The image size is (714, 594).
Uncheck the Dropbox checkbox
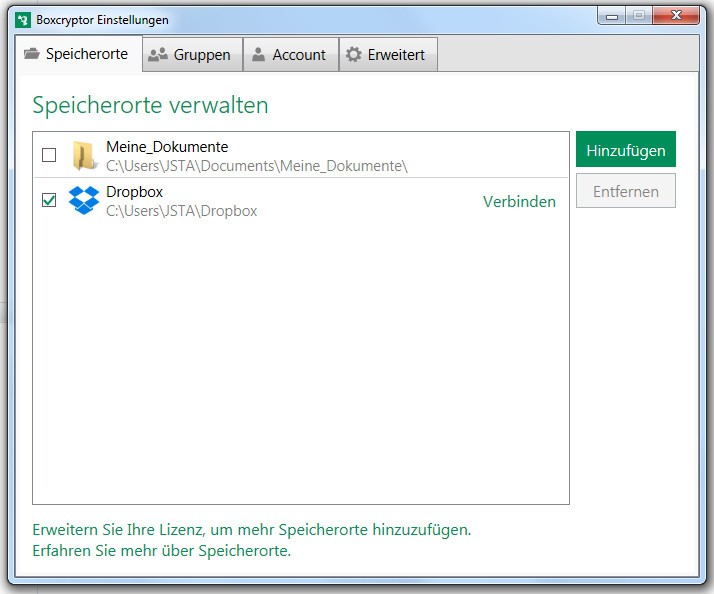click(49, 200)
